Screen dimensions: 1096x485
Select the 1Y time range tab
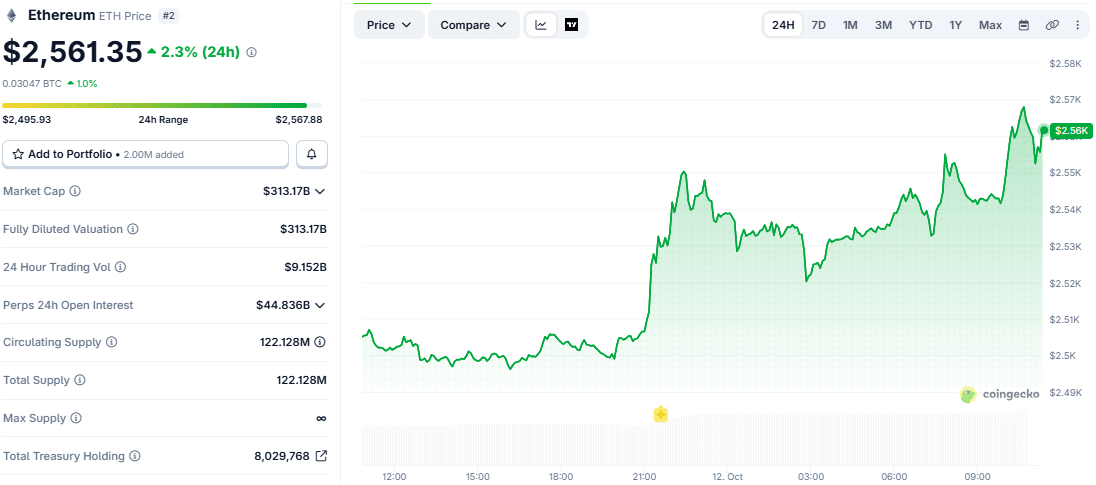[956, 25]
